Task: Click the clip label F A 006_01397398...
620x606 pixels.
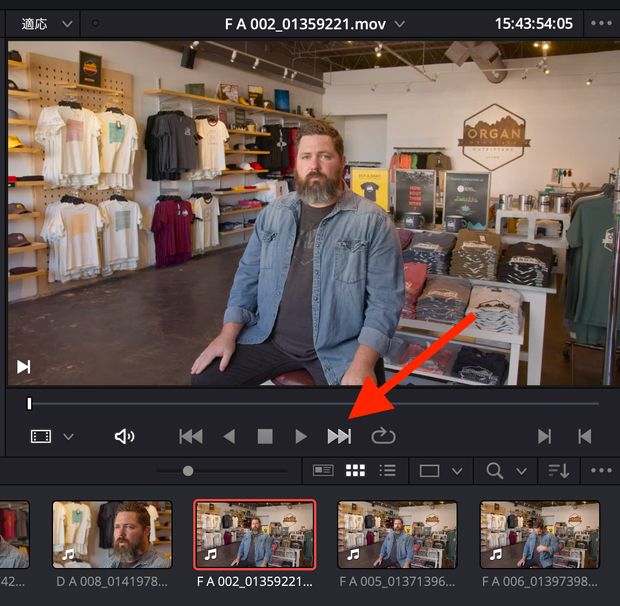Action: pyautogui.click(x=540, y=582)
